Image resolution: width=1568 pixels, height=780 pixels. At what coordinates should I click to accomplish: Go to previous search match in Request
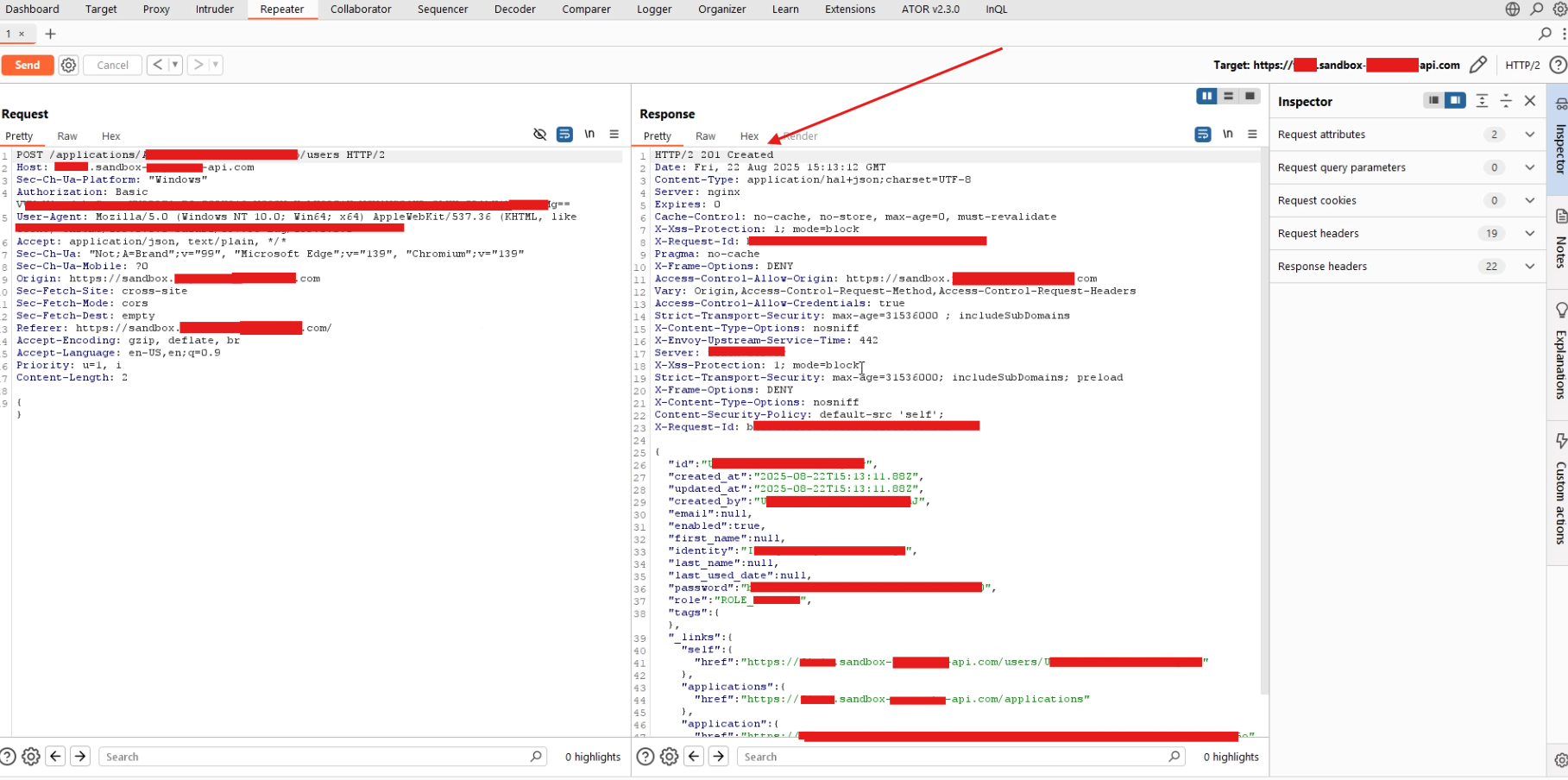coord(56,757)
